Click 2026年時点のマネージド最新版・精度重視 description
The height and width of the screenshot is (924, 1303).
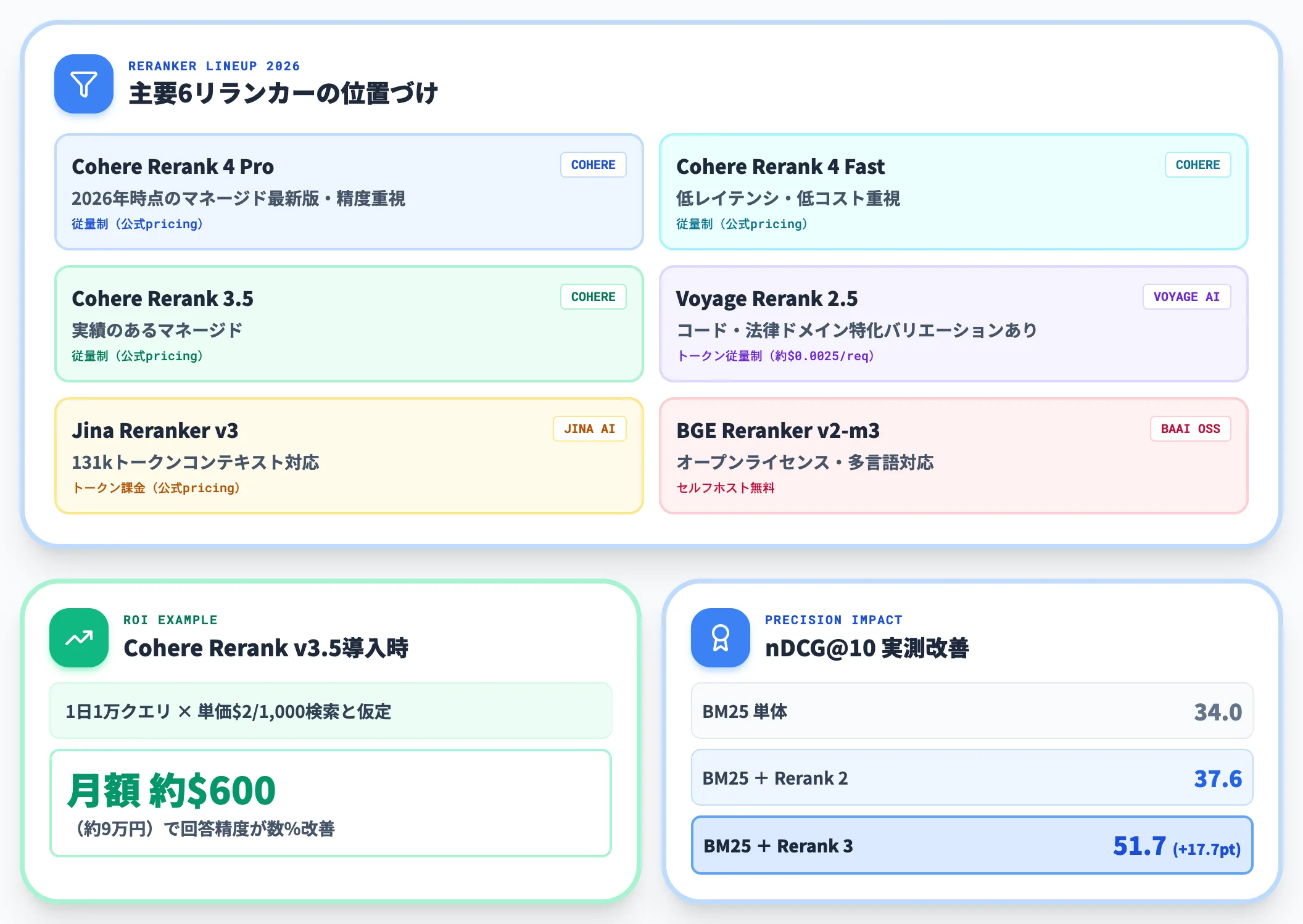click(238, 199)
